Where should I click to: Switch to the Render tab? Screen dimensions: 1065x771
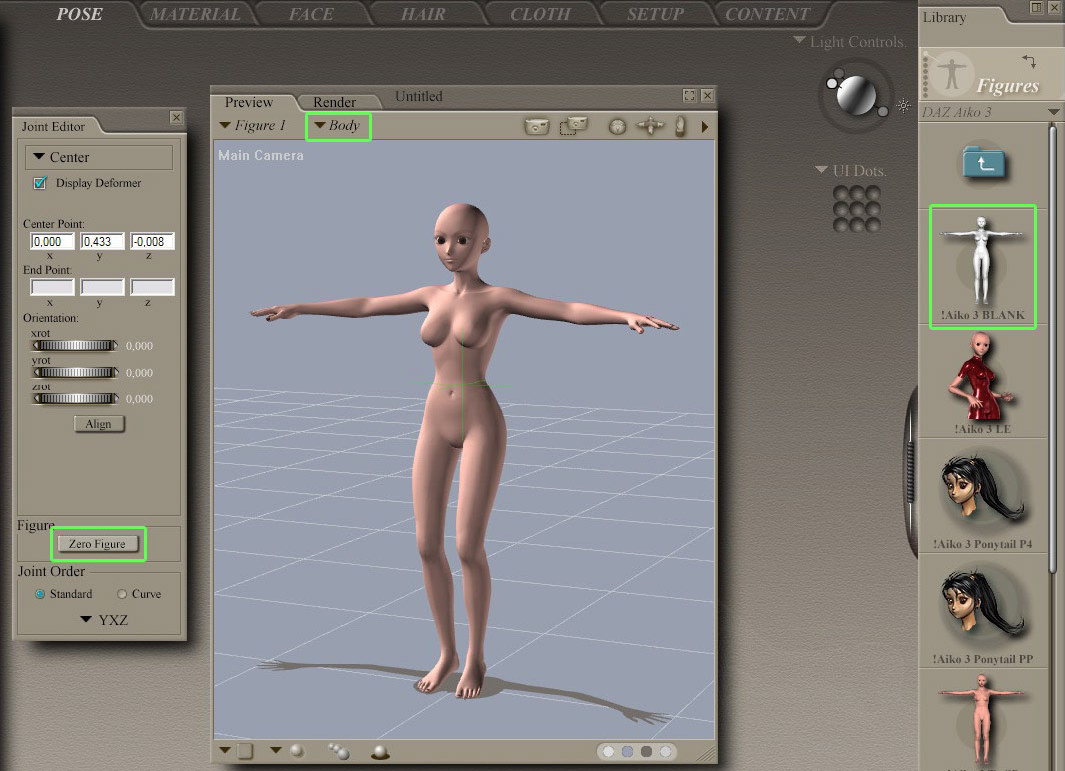coord(334,102)
